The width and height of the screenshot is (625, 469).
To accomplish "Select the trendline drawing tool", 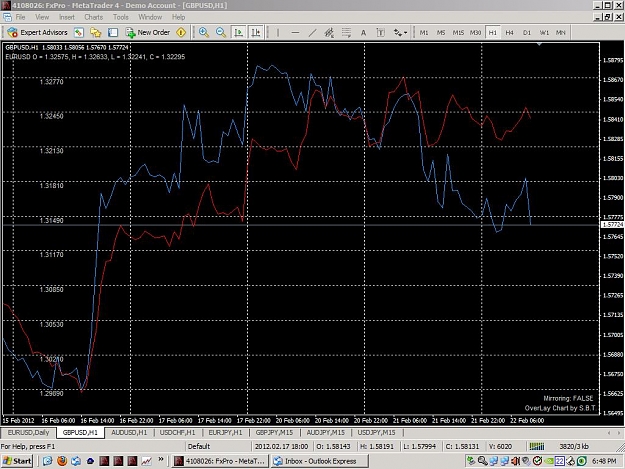I will (312, 33).
